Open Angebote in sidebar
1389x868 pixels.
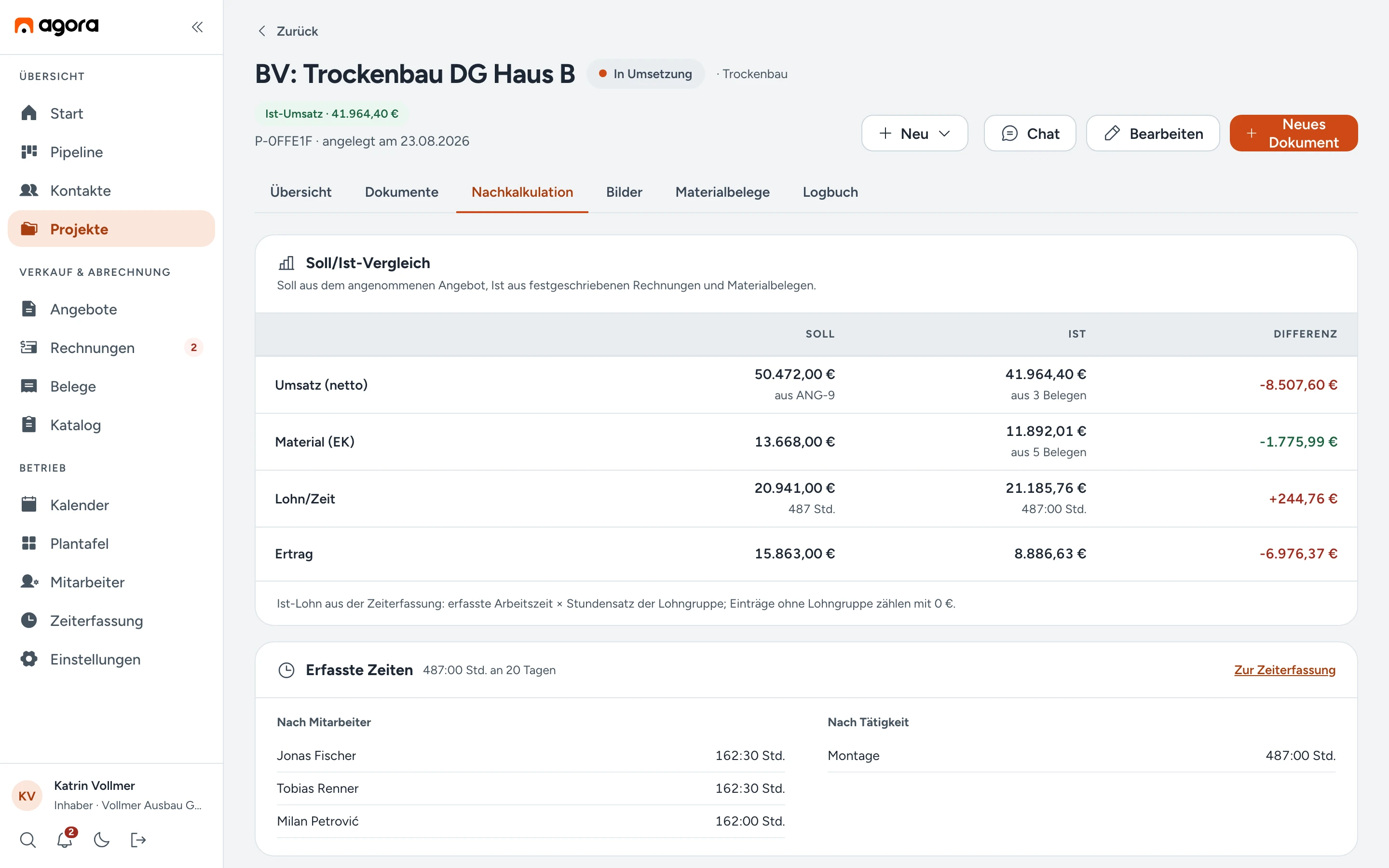pos(111,309)
